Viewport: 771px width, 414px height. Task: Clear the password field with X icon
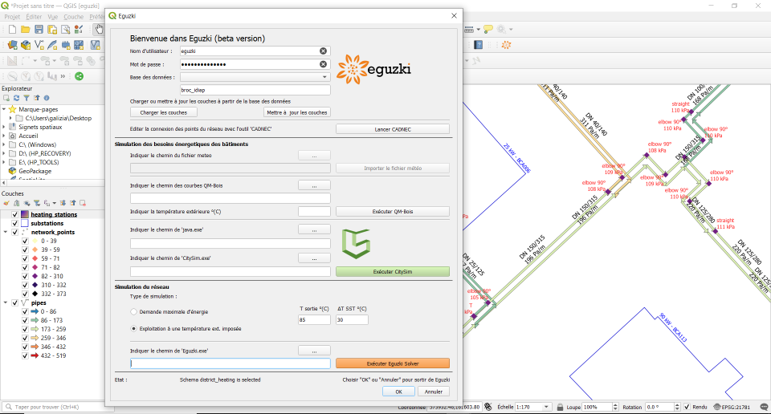[x=323, y=64]
